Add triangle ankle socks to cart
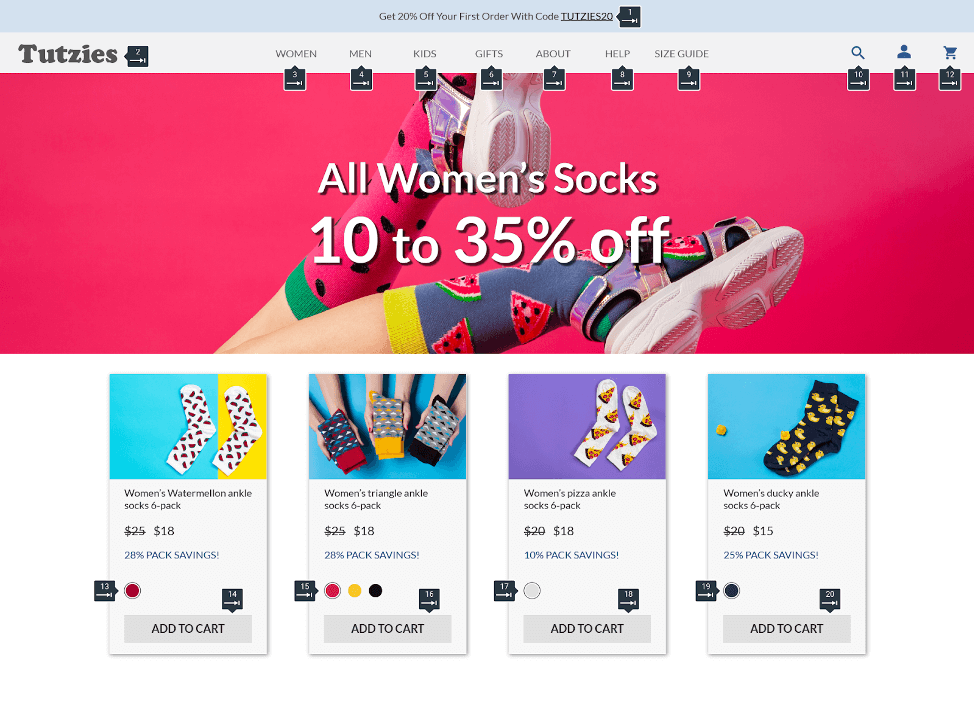Viewport: 974px width, 710px height. click(388, 629)
